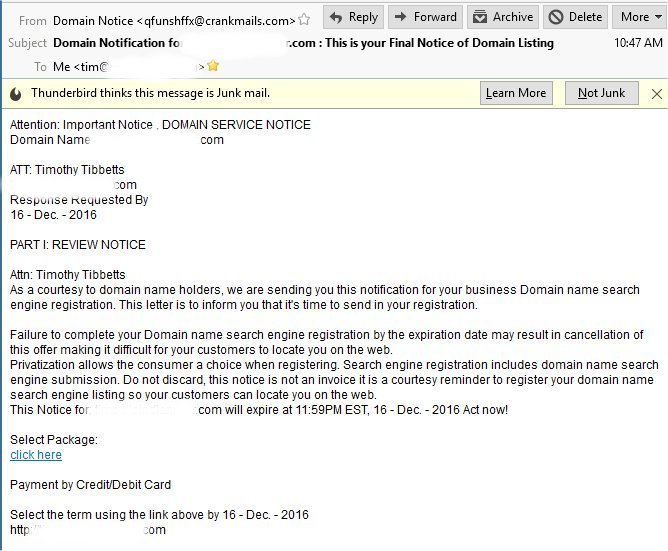Screen dimensions: 668x551
Task: Star the sender Domain Notice contact
Action: point(304,20)
